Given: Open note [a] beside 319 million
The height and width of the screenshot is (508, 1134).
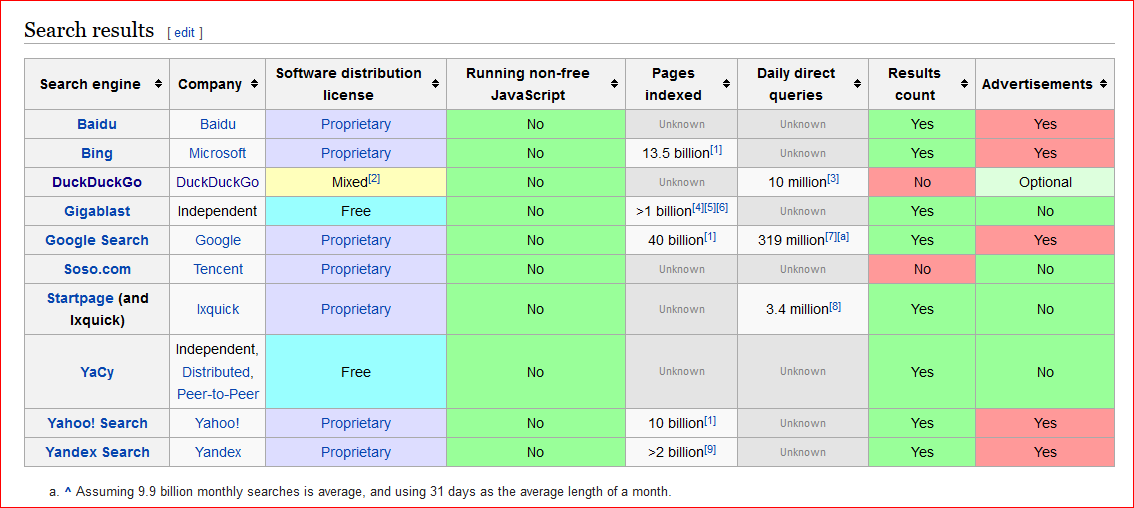Looking at the screenshot, I should click(843, 237).
